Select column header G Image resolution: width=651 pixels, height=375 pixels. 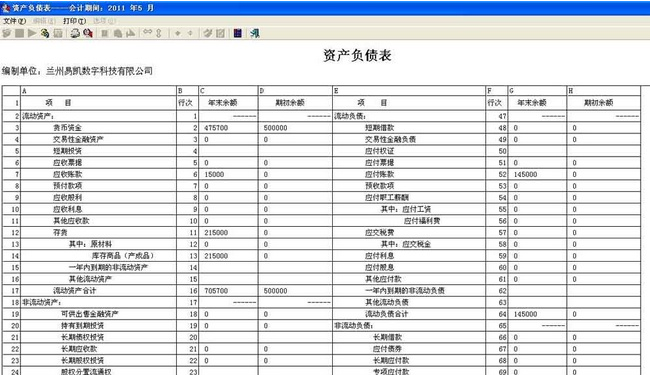(537, 91)
